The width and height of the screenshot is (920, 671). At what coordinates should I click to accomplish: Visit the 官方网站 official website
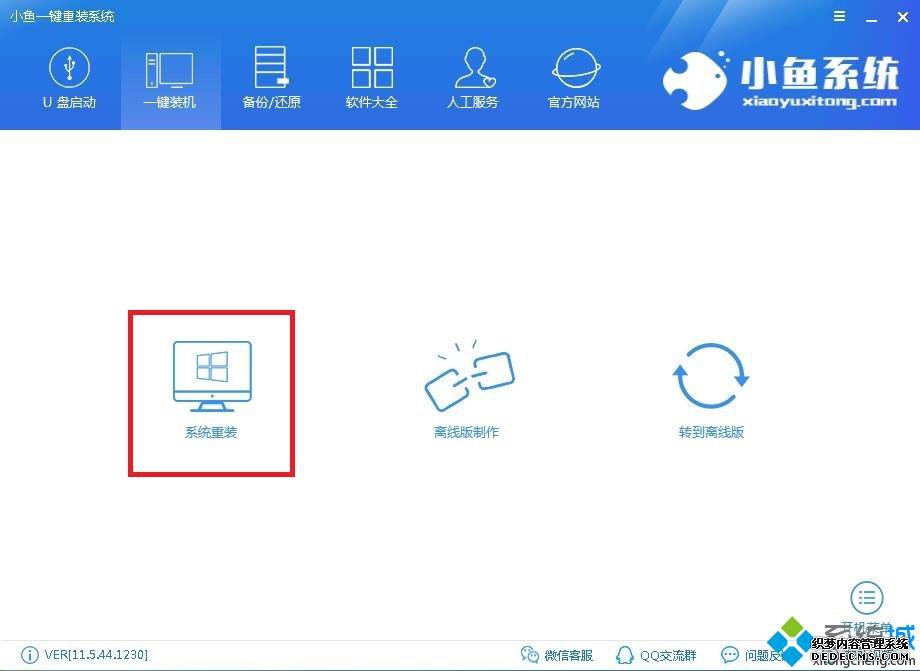click(x=574, y=79)
